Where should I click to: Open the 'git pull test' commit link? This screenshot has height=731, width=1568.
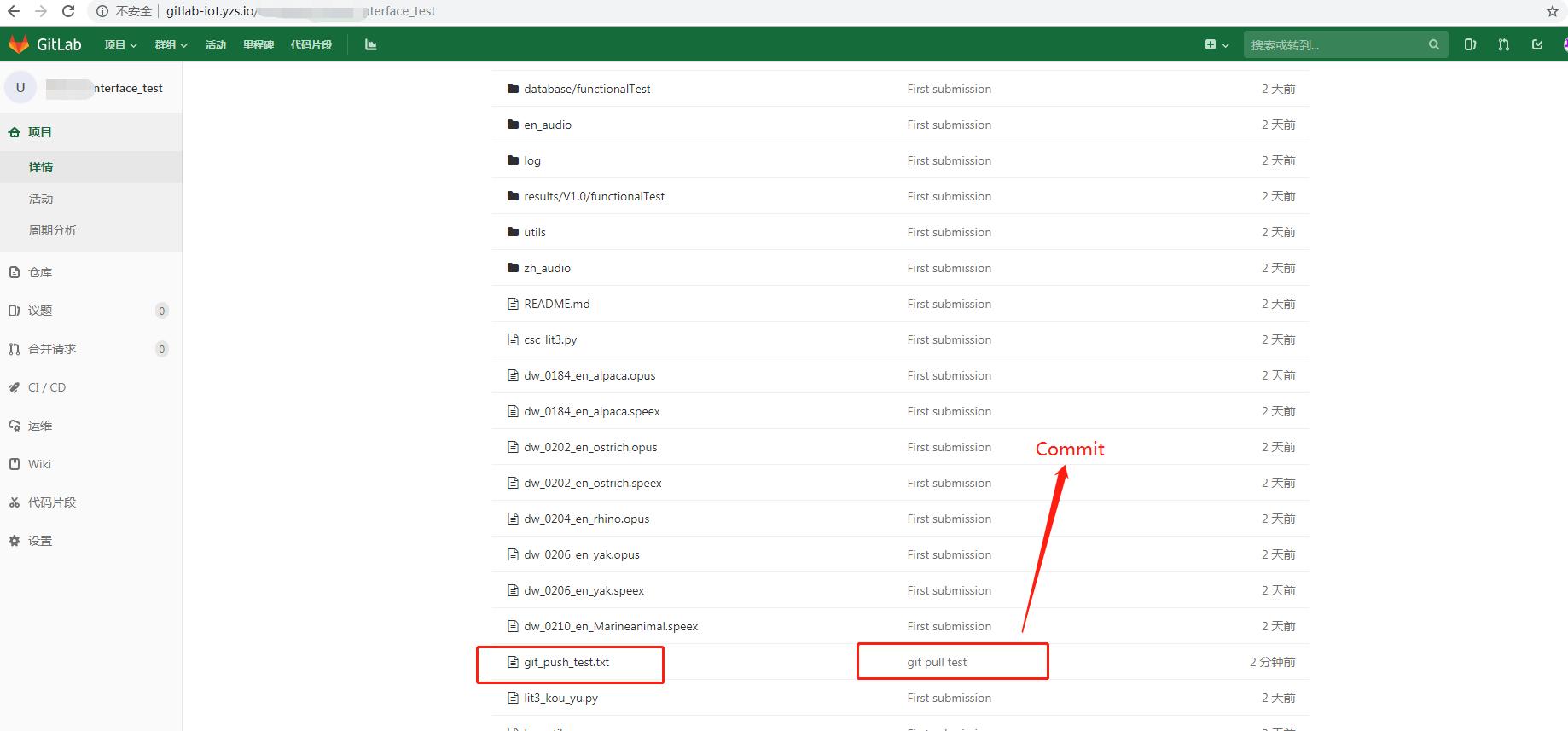tap(937, 662)
